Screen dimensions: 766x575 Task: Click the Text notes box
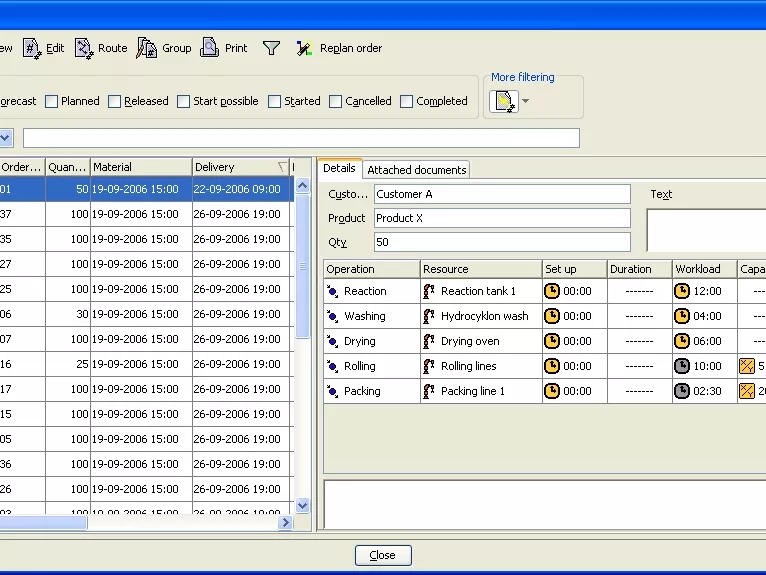point(706,230)
